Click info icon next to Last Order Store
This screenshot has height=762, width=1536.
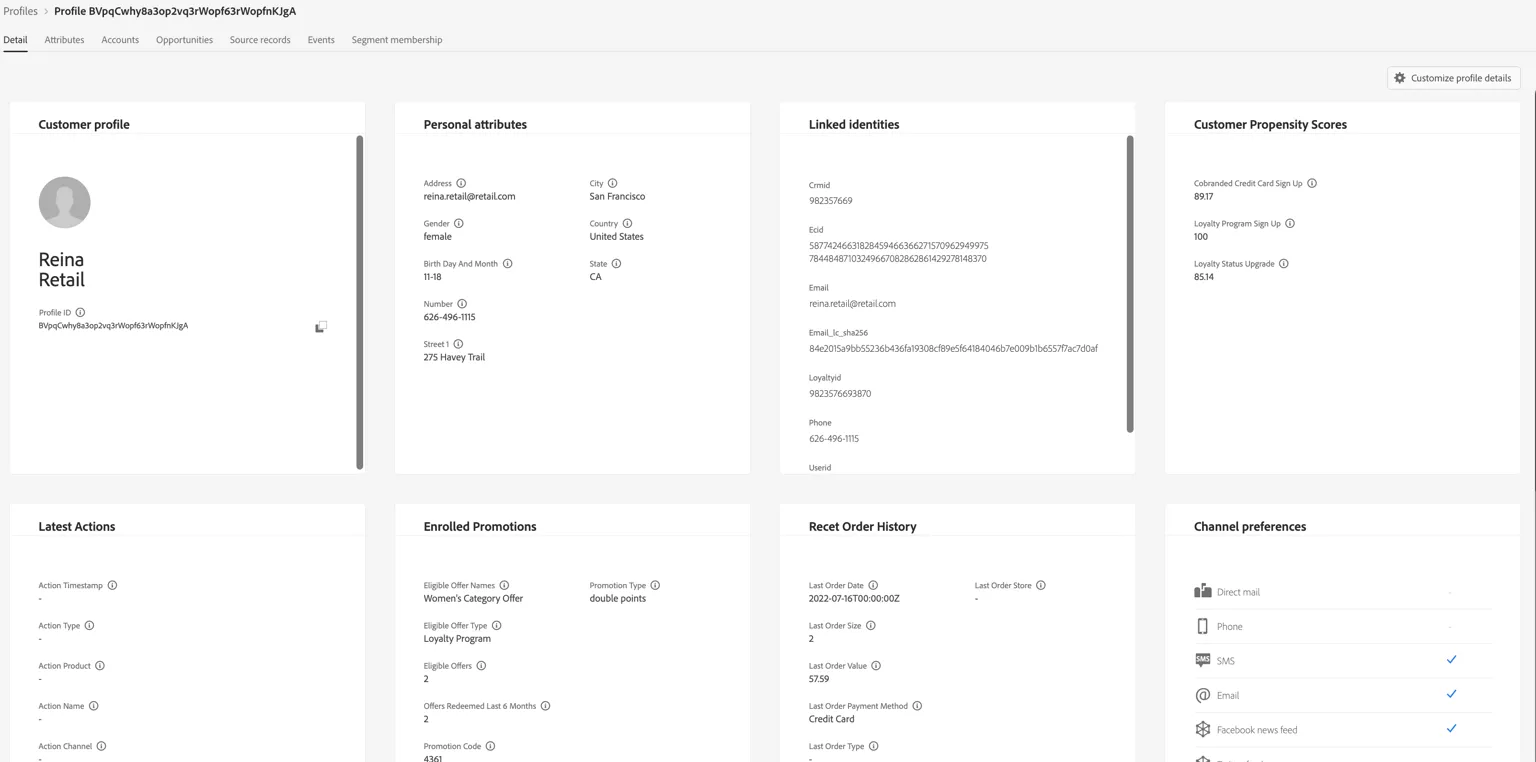pos(1041,585)
